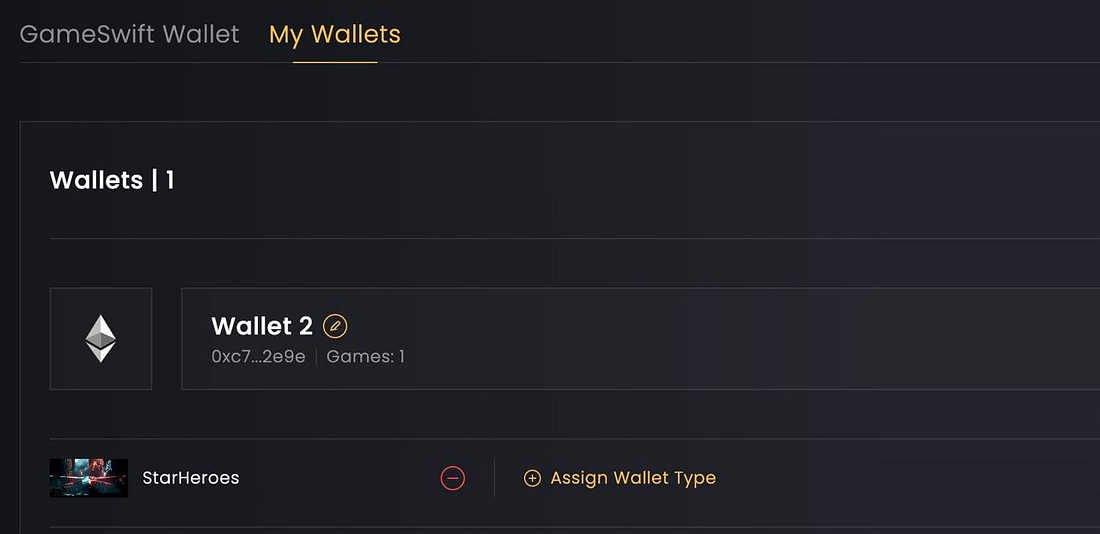Image resolution: width=1100 pixels, height=534 pixels.
Task: Click vertical divider beside the remove icon
Action: point(494,478)
